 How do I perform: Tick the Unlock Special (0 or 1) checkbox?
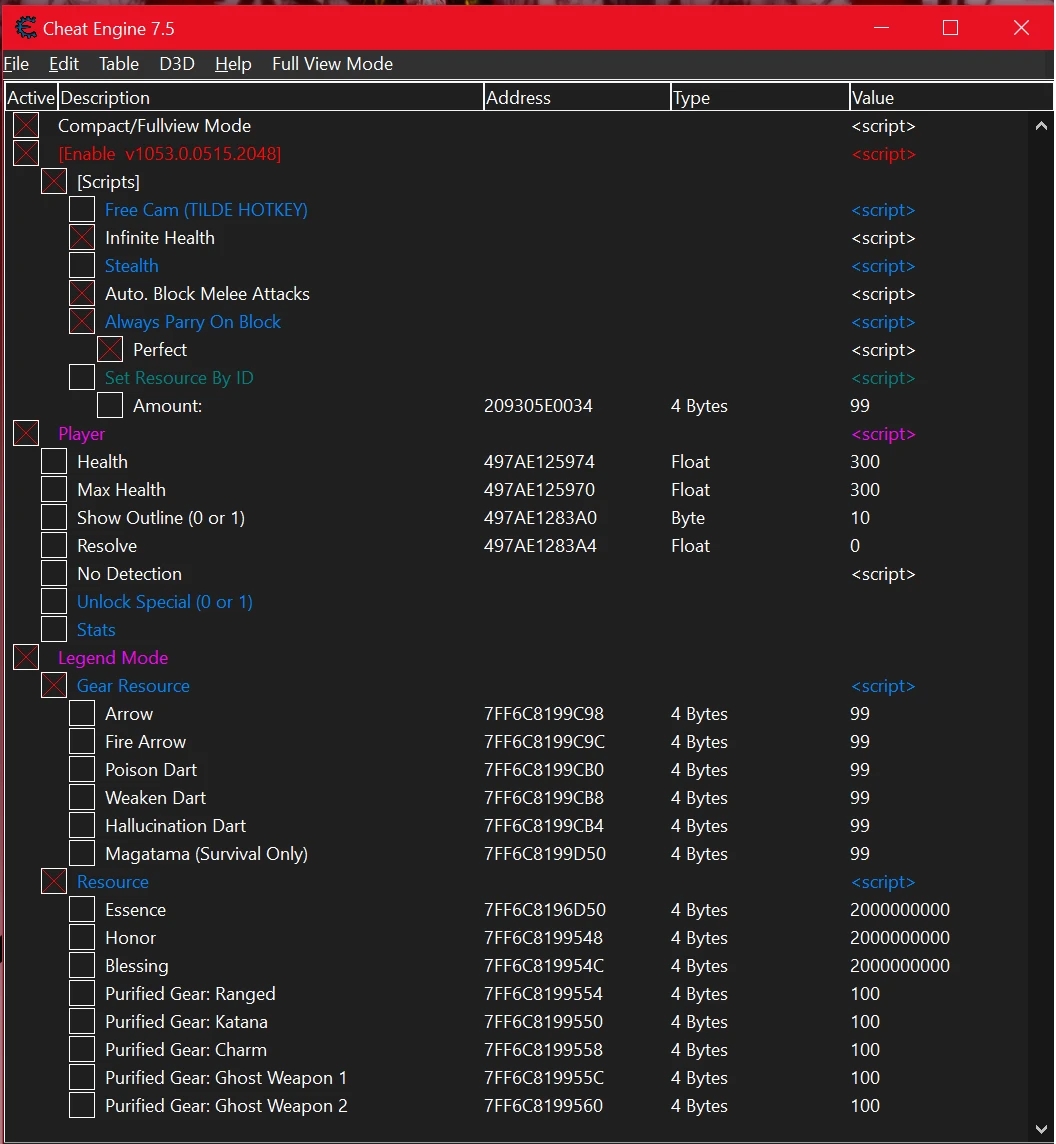point(54,602)
